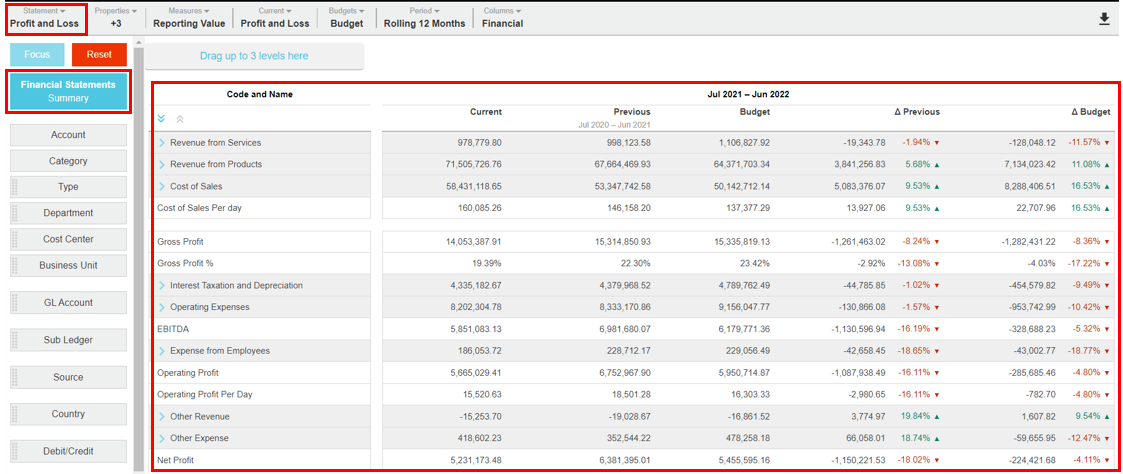Click the Code and Name column header
Viewport: 1123px width, 474px height.
(259, 94)
